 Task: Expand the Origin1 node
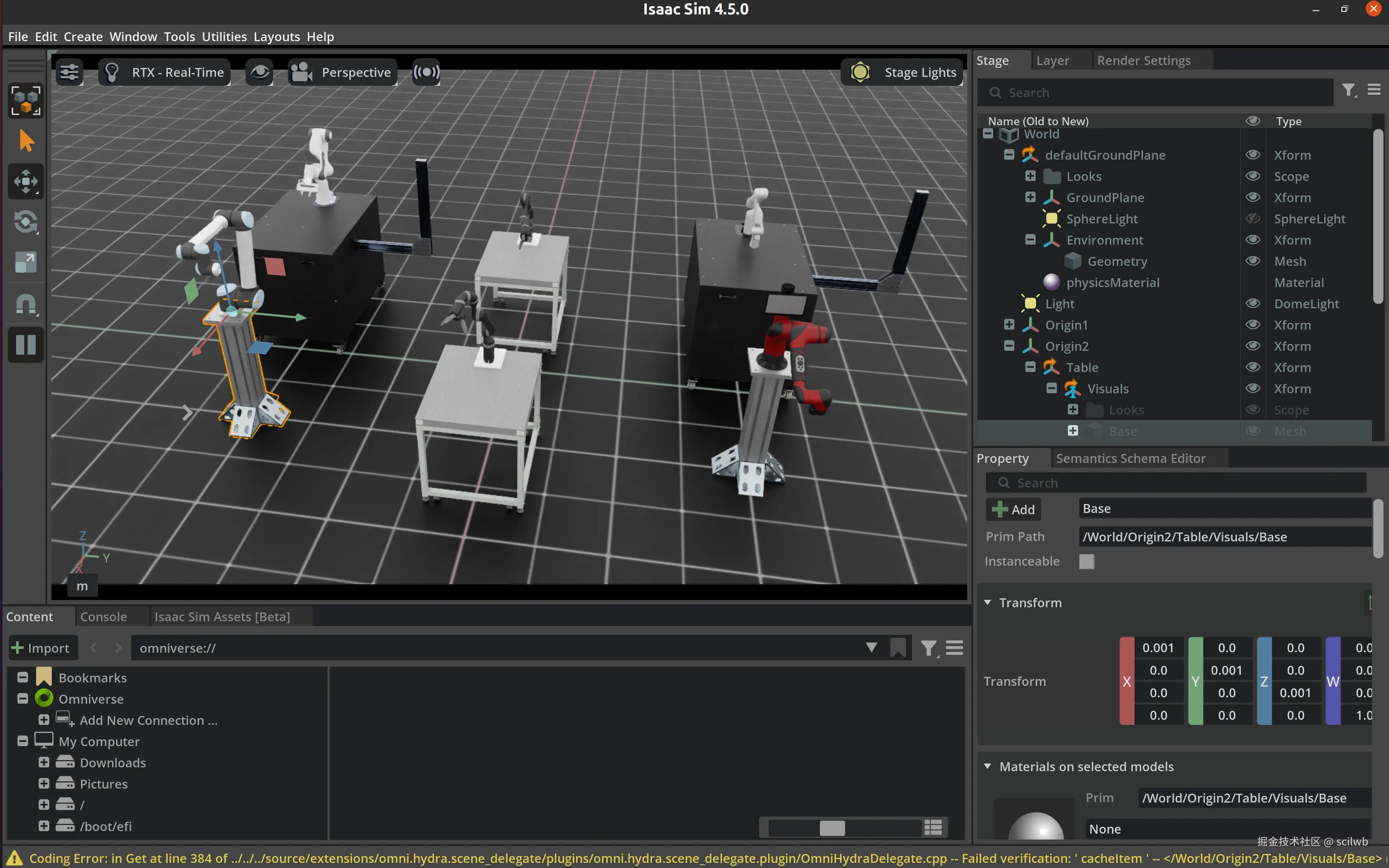(x=1009, y=325)
